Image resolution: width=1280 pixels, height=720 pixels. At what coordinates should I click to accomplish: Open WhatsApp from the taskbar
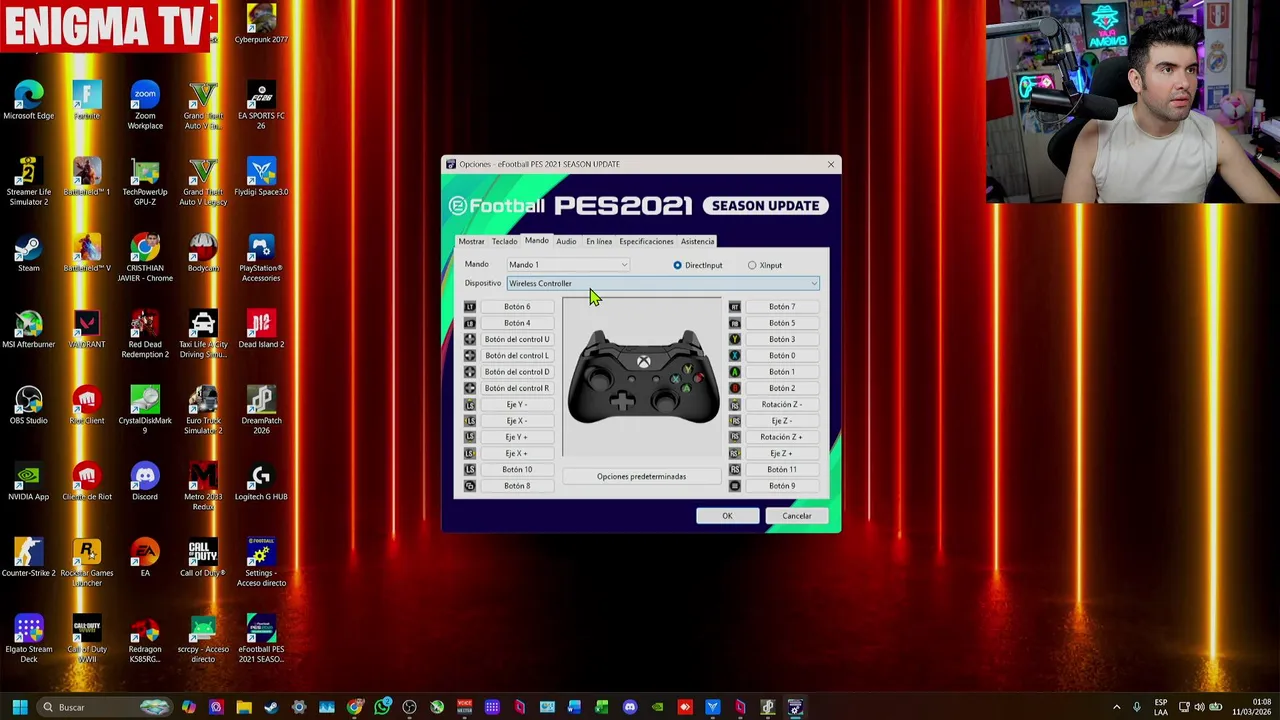(382, 707)
